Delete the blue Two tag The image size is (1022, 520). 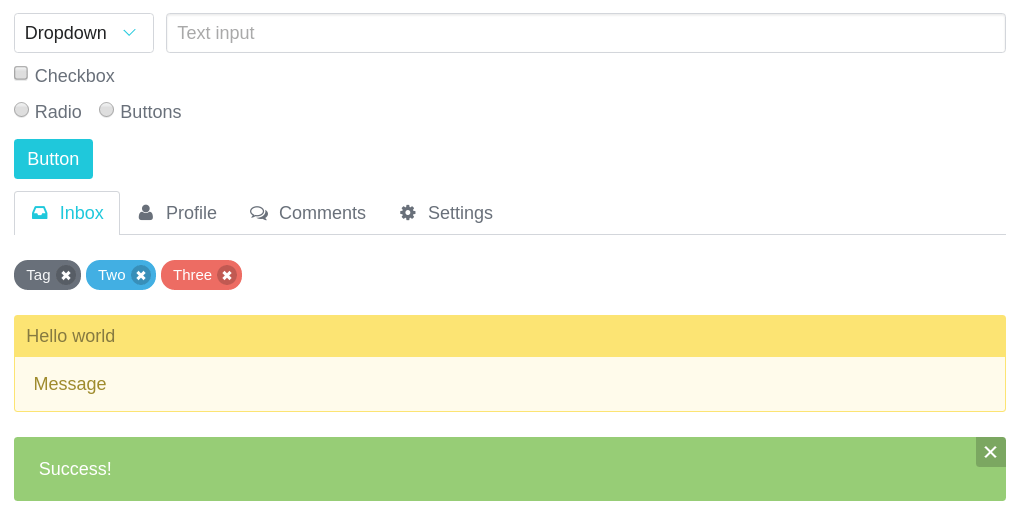(x=141, y=276)
